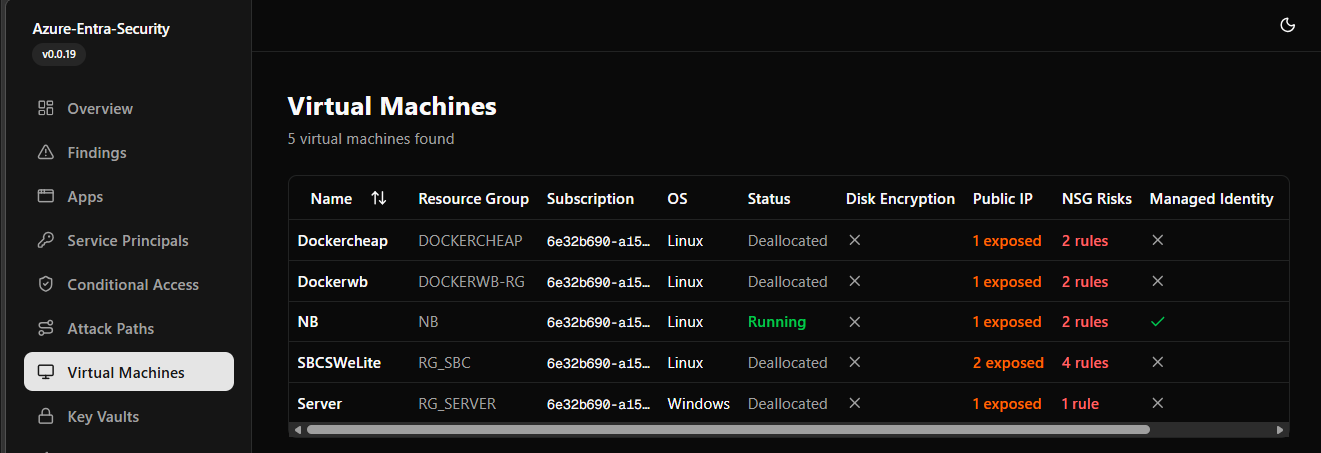Open the Findings menu item

[97, 152]
